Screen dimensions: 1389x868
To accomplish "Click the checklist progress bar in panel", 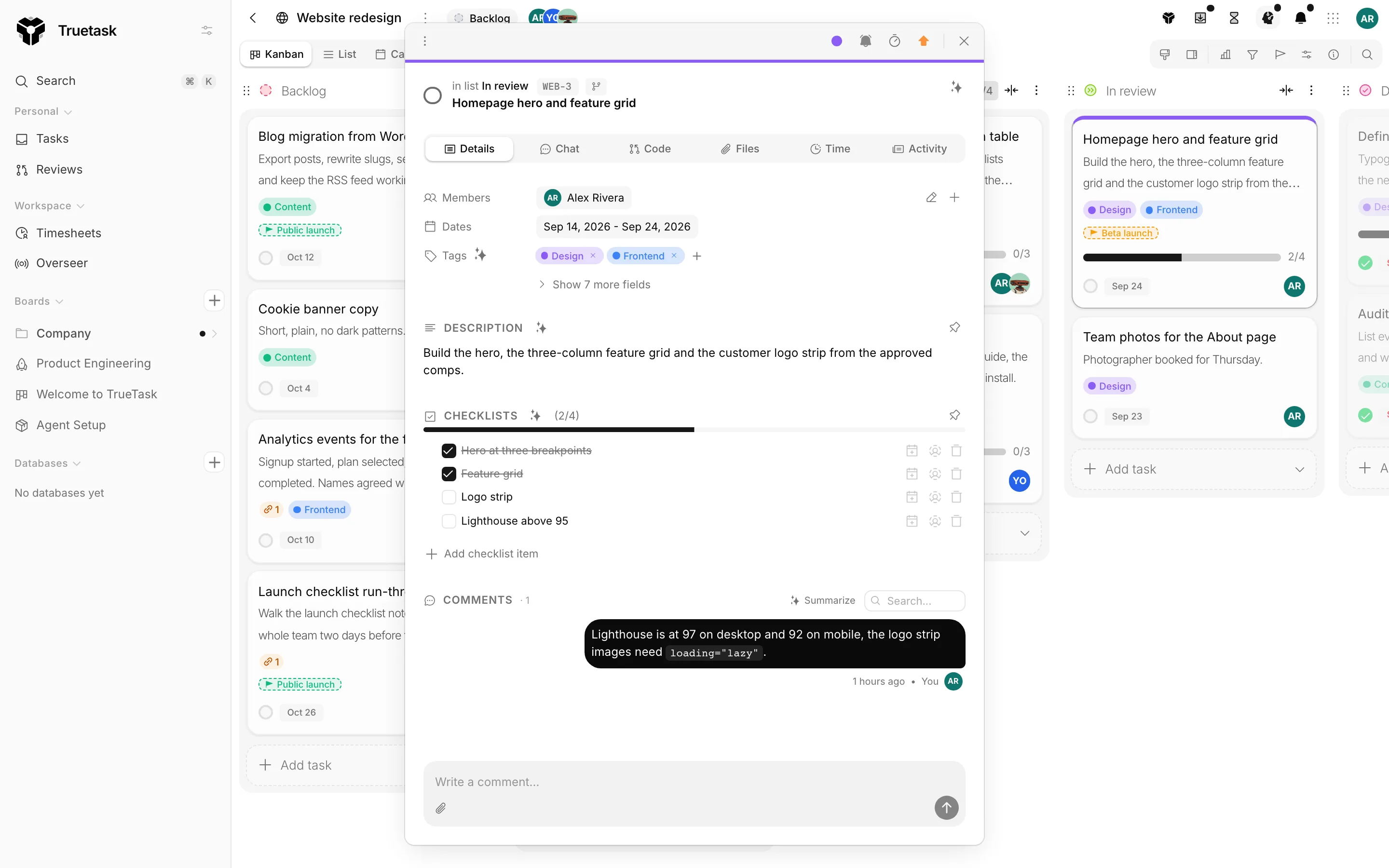I will pos(694,429).
